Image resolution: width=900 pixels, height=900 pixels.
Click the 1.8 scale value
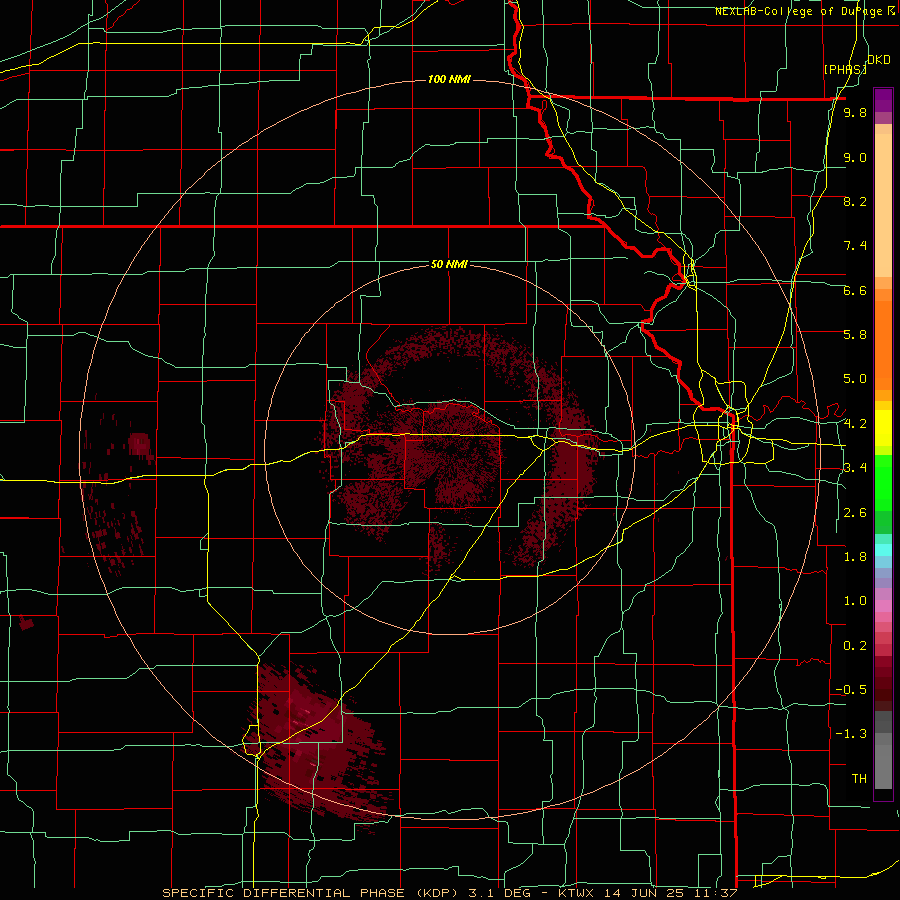click(855, 557)
